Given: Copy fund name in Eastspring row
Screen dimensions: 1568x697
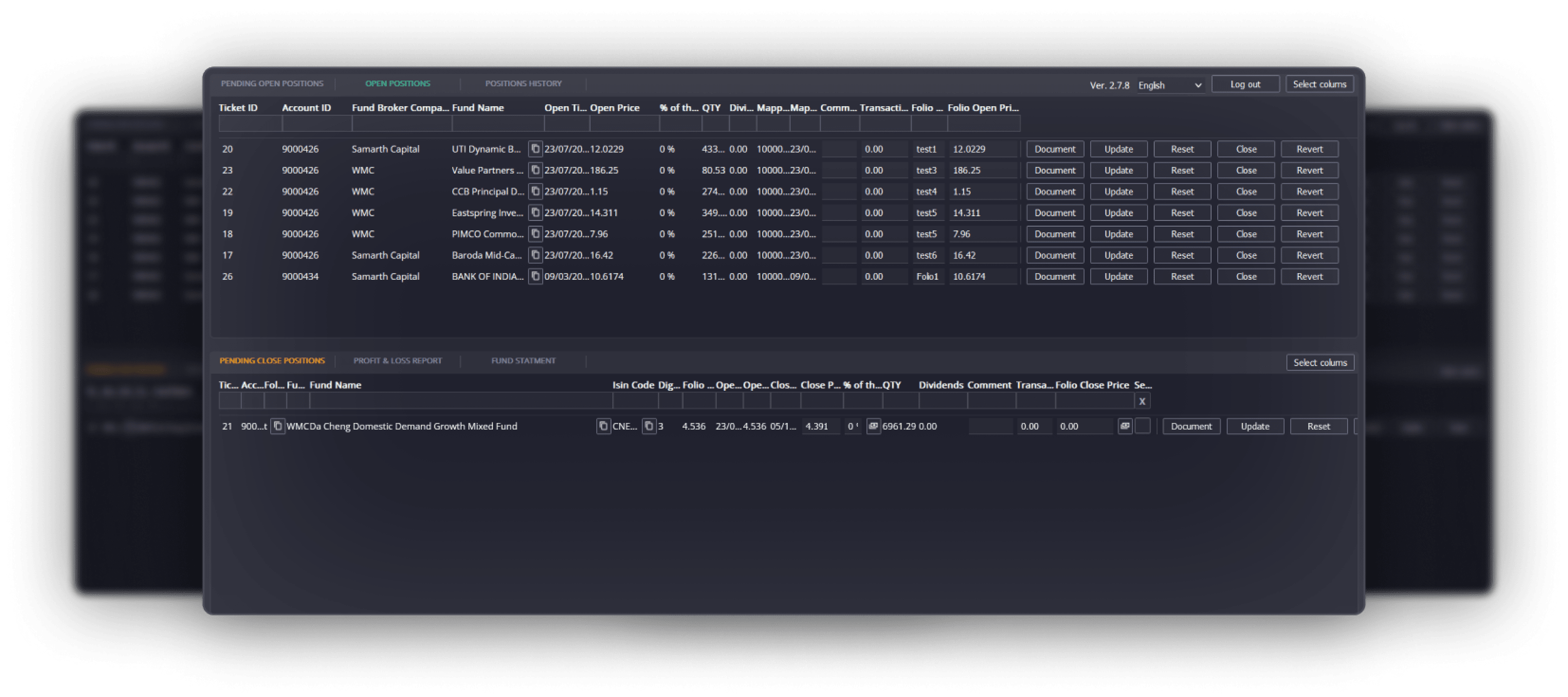Looking at the screenshot, I should click(535, 212).
